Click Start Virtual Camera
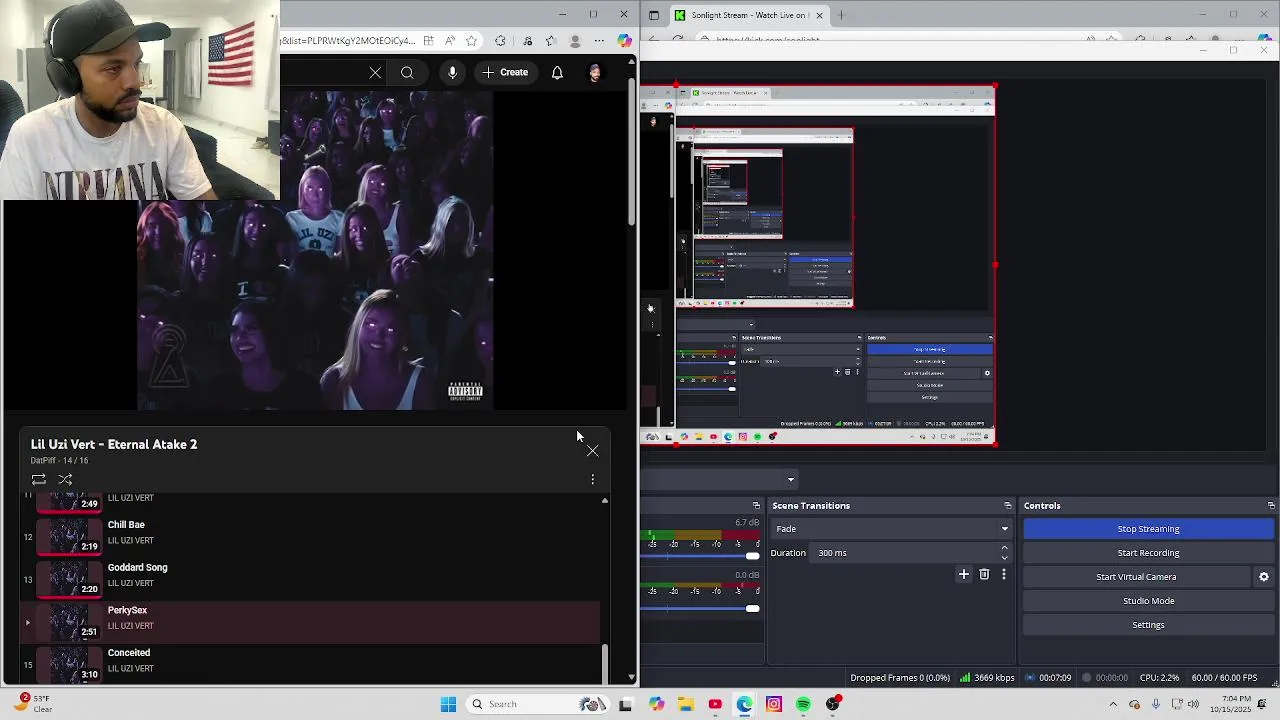The width and height of the screenshot is (1280, 720). (x=1136, y=577)
